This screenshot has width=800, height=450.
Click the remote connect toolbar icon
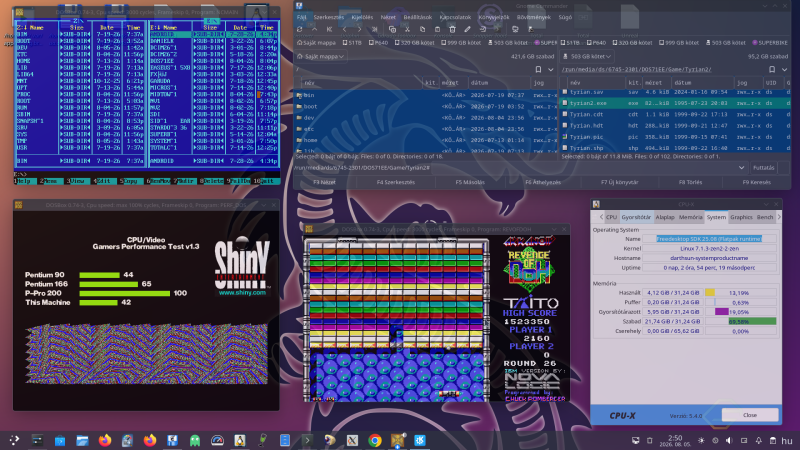[515, 30]
